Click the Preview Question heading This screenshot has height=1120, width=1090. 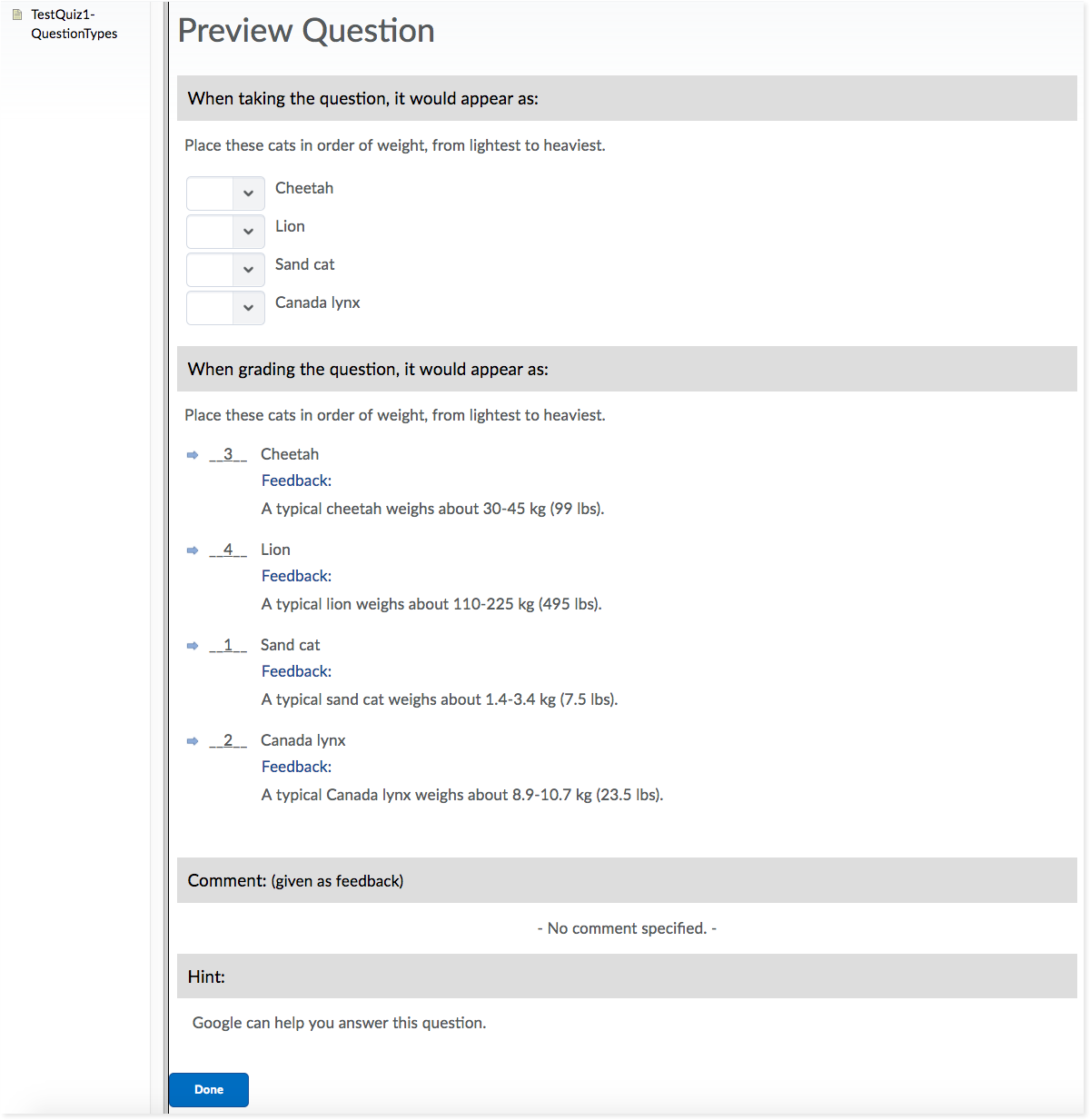306,31
